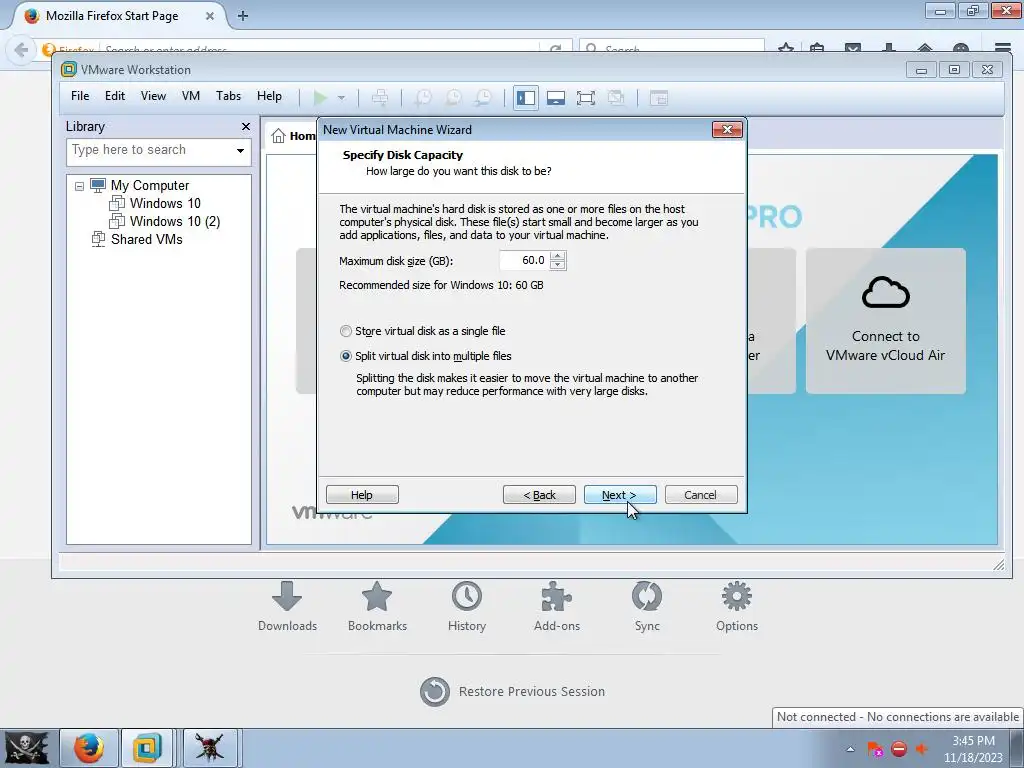Image resolution: width=1024 pixels, height=768 pixels.
Task: Click the Help button in the wizard
Action: pyautogui.click(x=362, y=495)
